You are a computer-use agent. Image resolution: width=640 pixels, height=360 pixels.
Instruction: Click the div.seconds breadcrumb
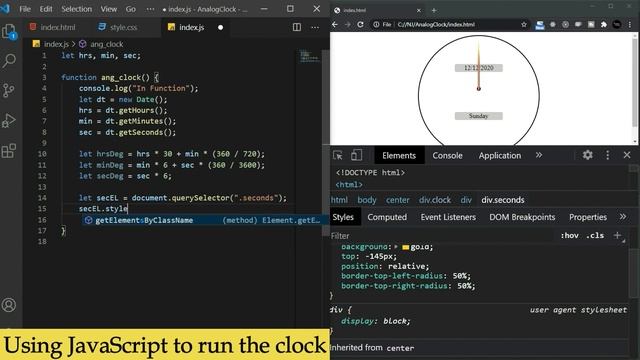coord(502,200)
